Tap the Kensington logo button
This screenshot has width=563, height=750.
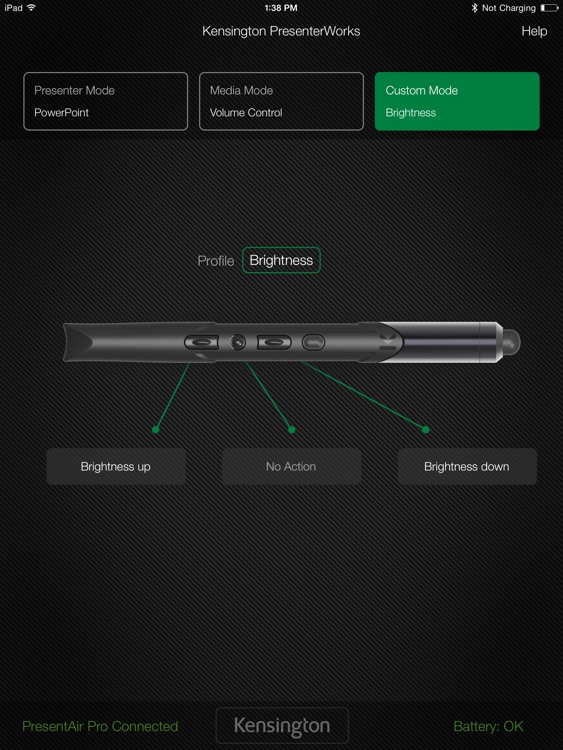282,726
